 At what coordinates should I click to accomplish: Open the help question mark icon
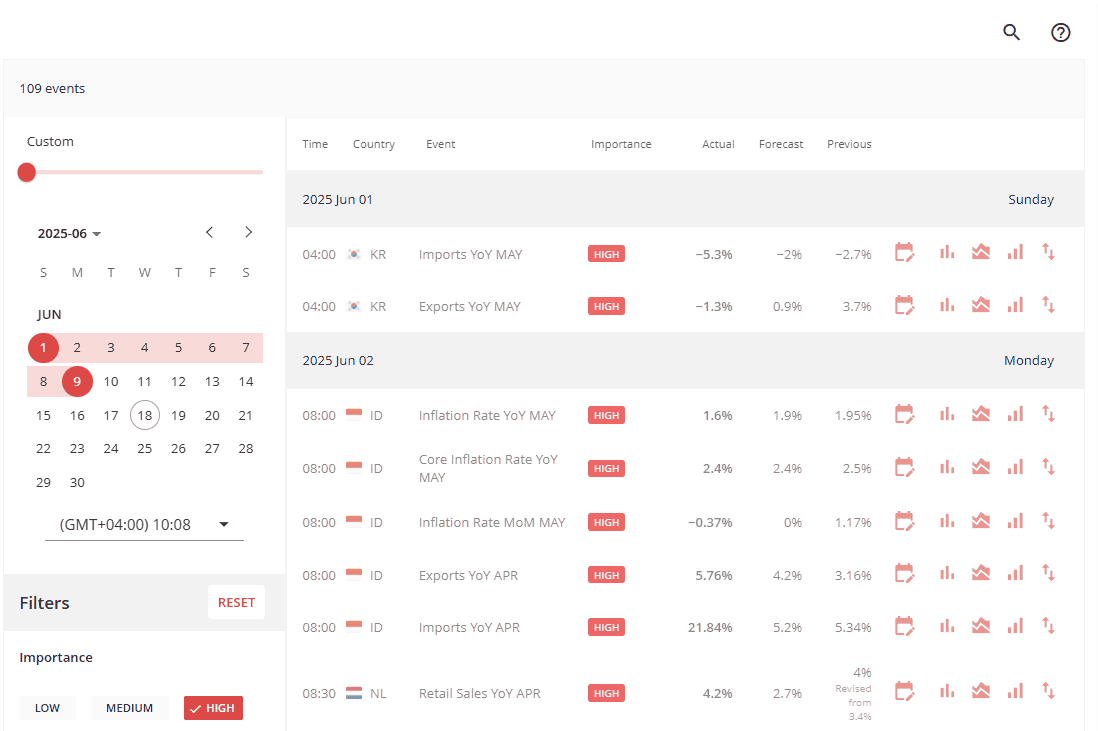tap(1060, 32)
